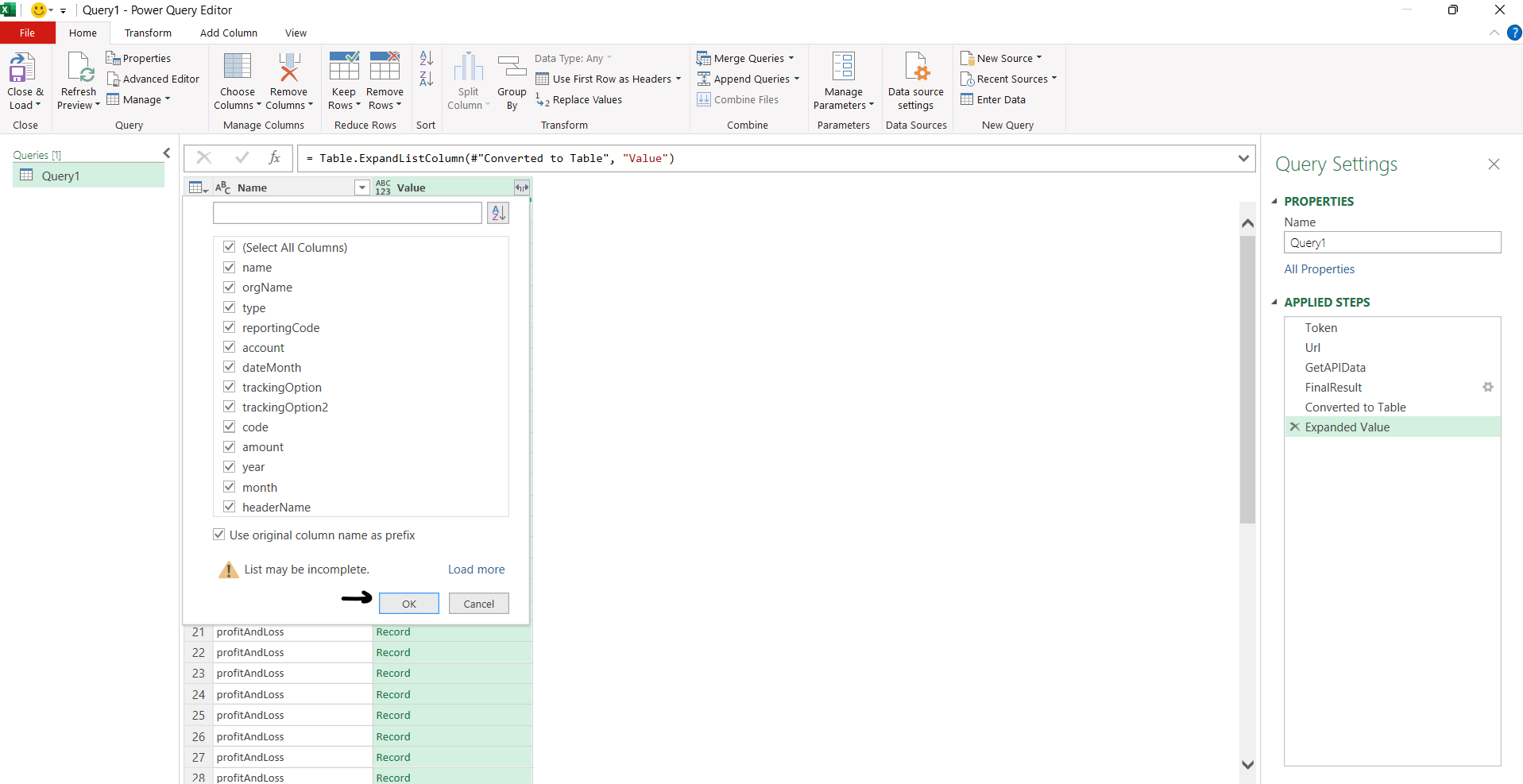Click the column search input in the dialog

[x=347, y=213]
